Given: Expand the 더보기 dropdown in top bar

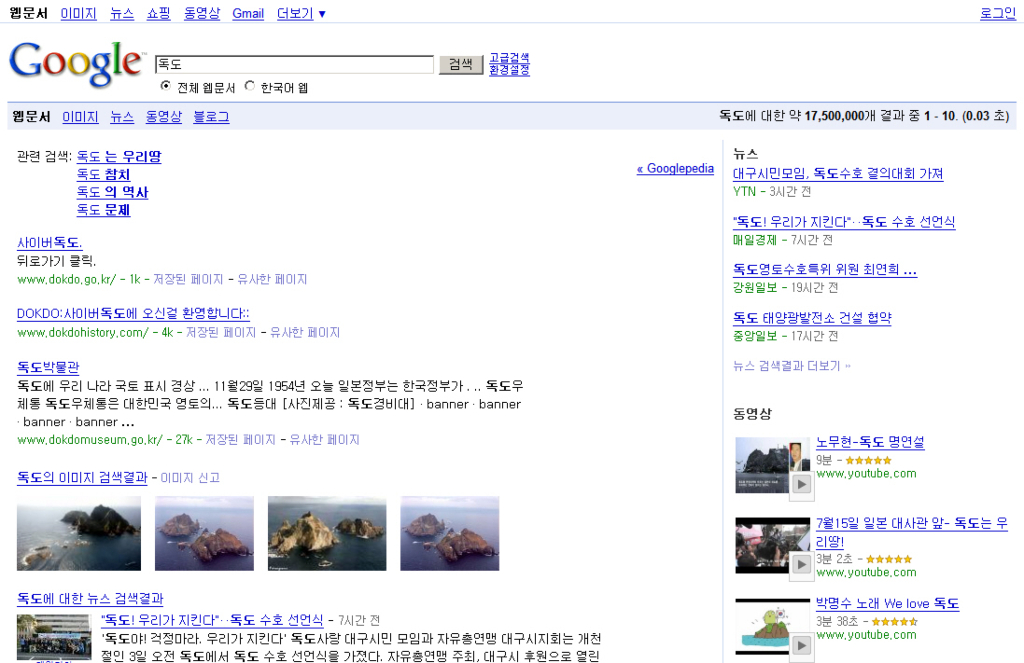Looking at the screenshot, I should click(301, 13).
